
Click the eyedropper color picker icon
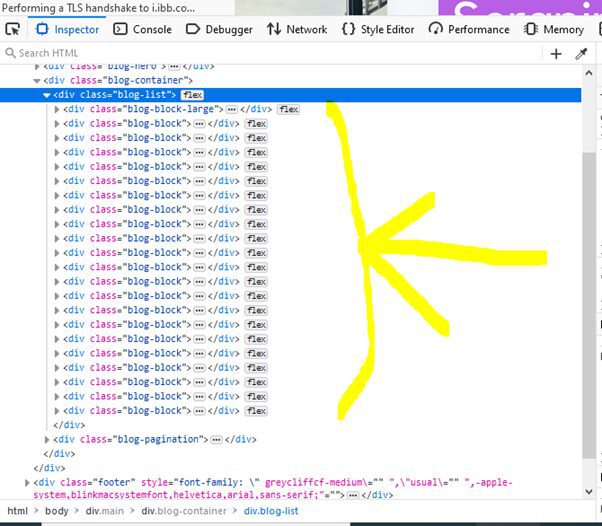pyautogui.click(x=581, y=53)
